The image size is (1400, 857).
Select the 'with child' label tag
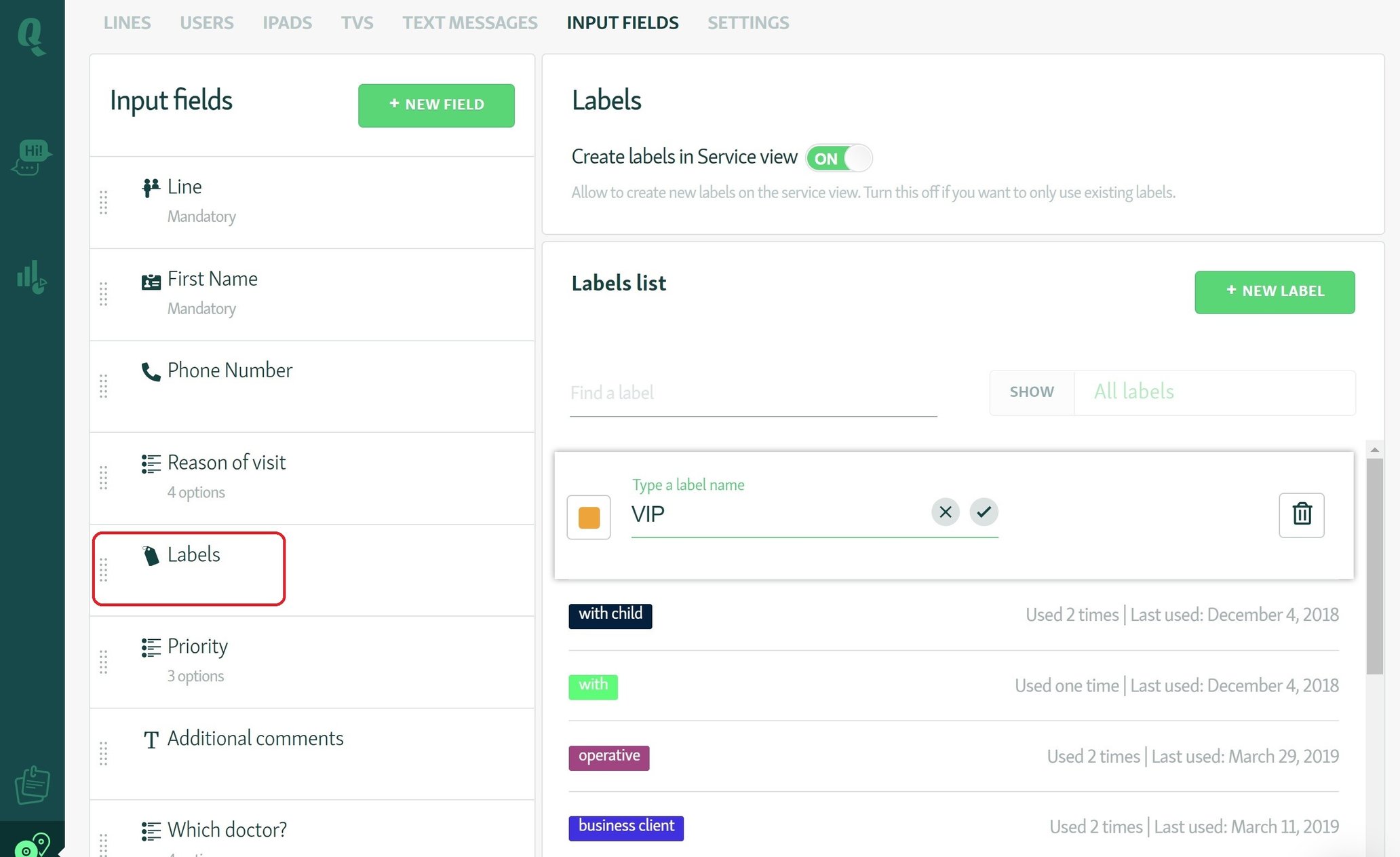[x=610, y=615]
